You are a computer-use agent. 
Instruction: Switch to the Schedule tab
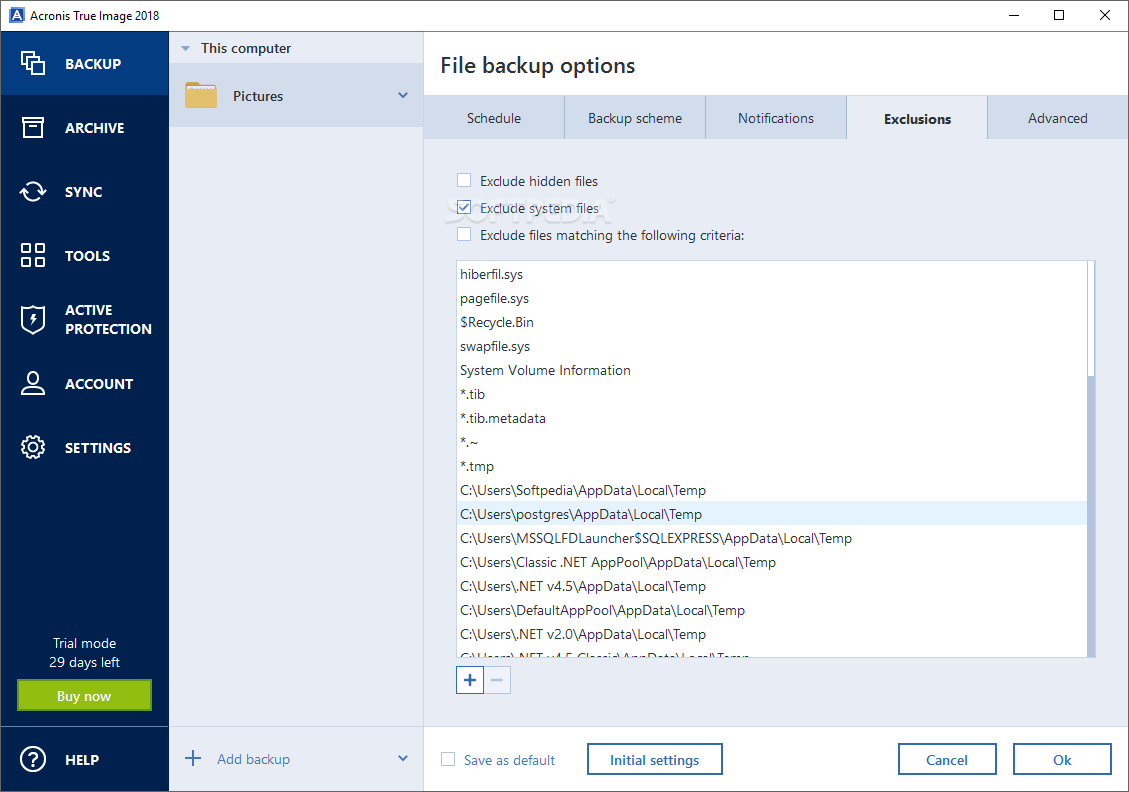click(494, 118)
